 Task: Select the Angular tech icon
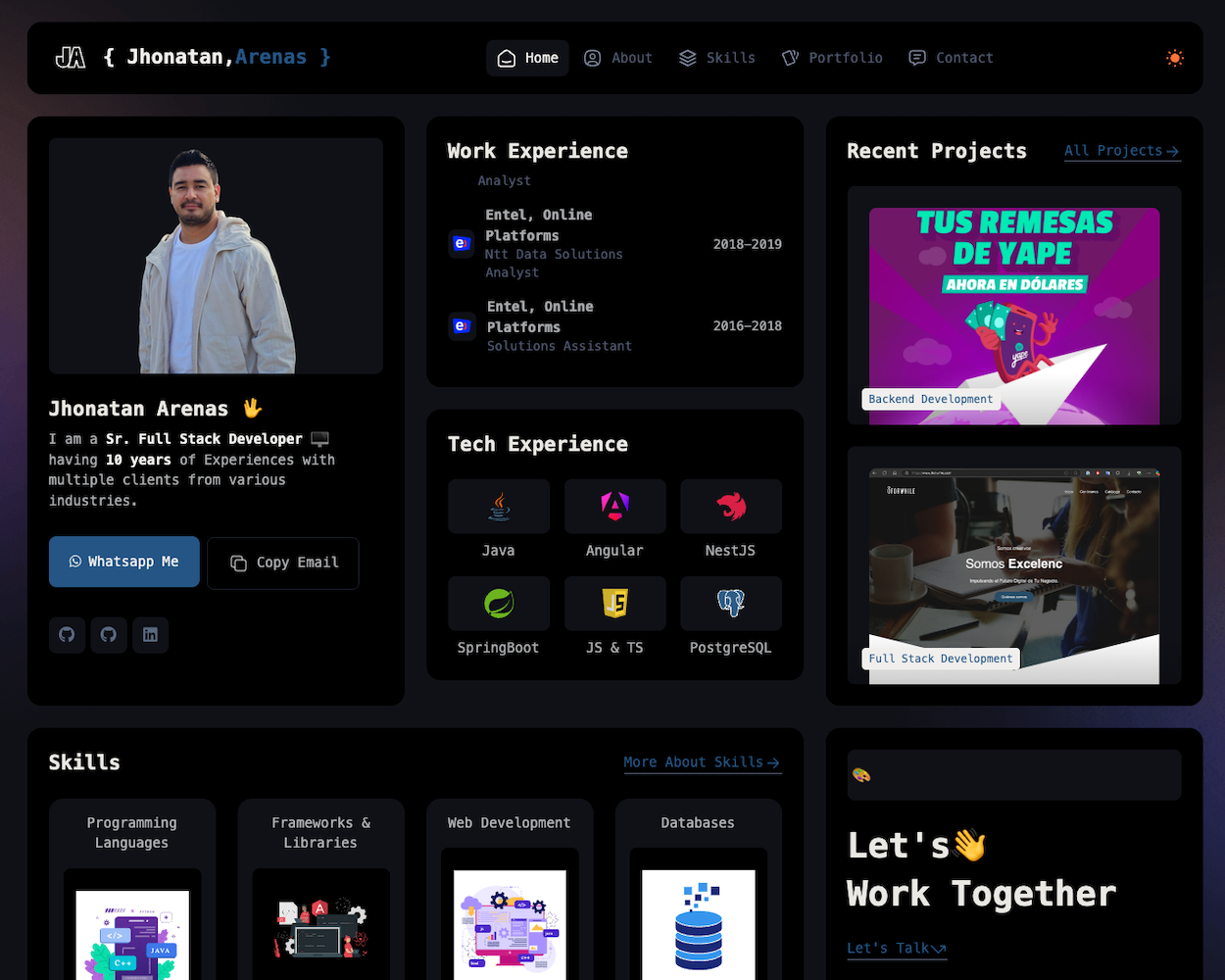tap(614, 506)
